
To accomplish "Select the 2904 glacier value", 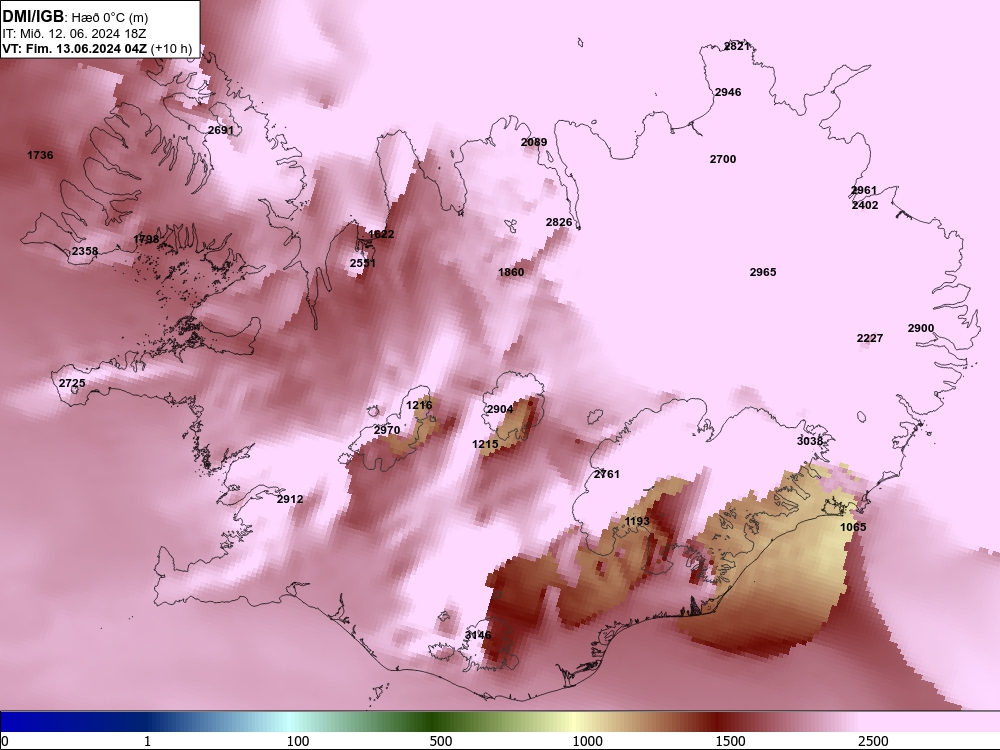I will (x=500, y=409).
